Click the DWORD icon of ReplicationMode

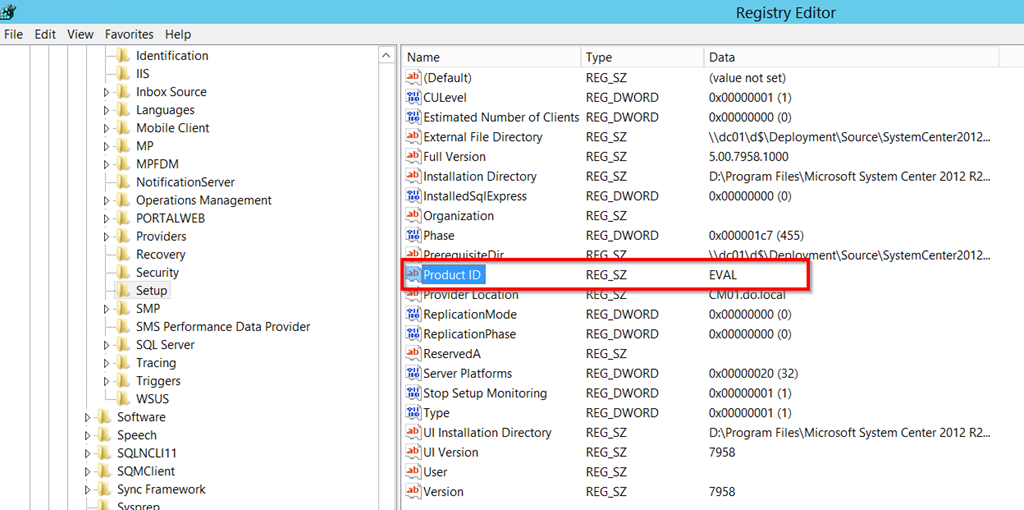(413, 314)
